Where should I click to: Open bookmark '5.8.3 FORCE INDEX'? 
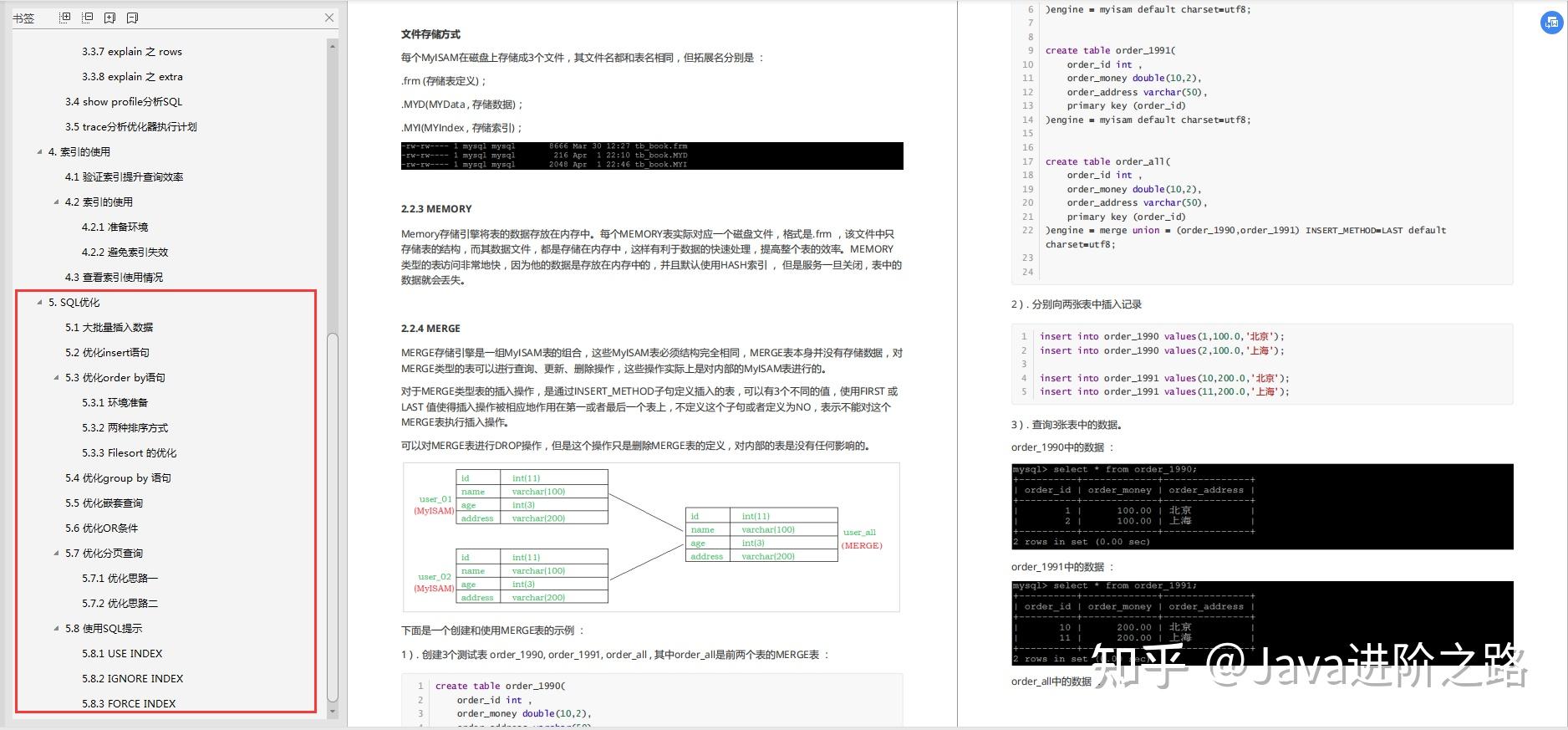(129, 704)
